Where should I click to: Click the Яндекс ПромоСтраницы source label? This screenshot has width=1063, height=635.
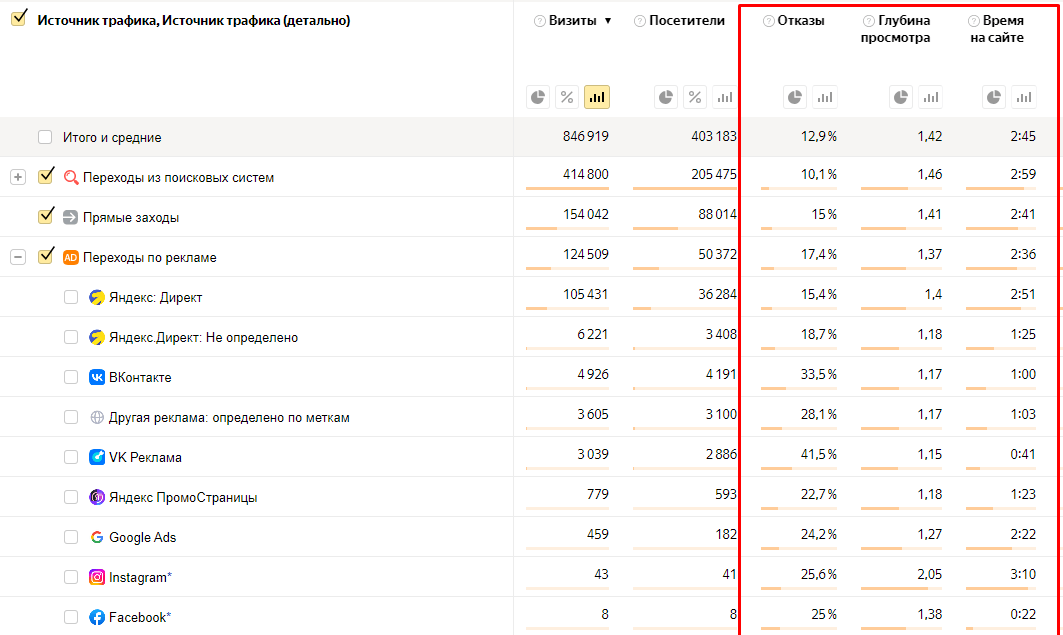pyautogui.click(x=183, y=497)
